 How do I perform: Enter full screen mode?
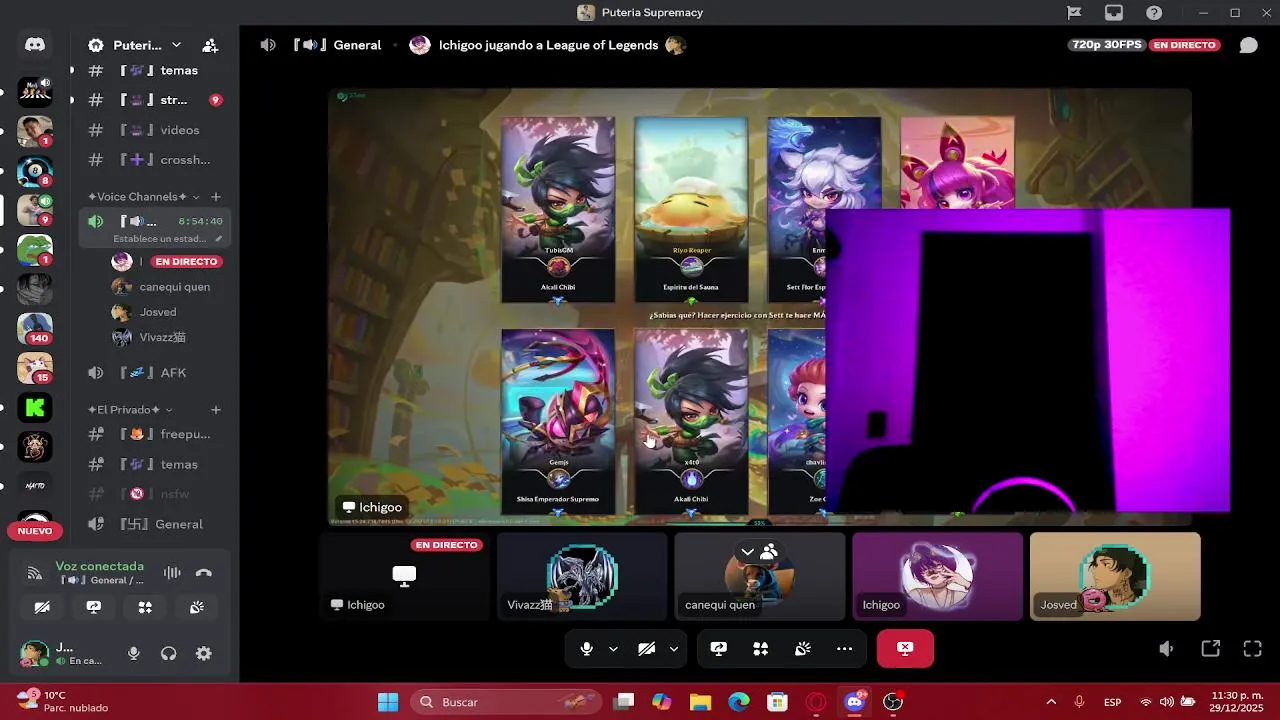pos(1252,649)
